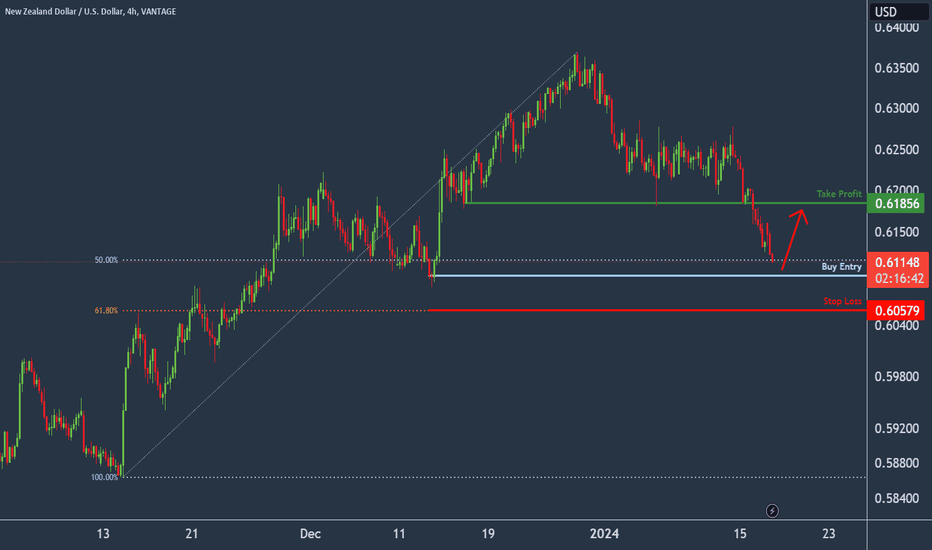Image resolution: width=932 pixels, height=550 pixels.
Task: Click the 0.63500 price axis value
Action: coord(896,68)
